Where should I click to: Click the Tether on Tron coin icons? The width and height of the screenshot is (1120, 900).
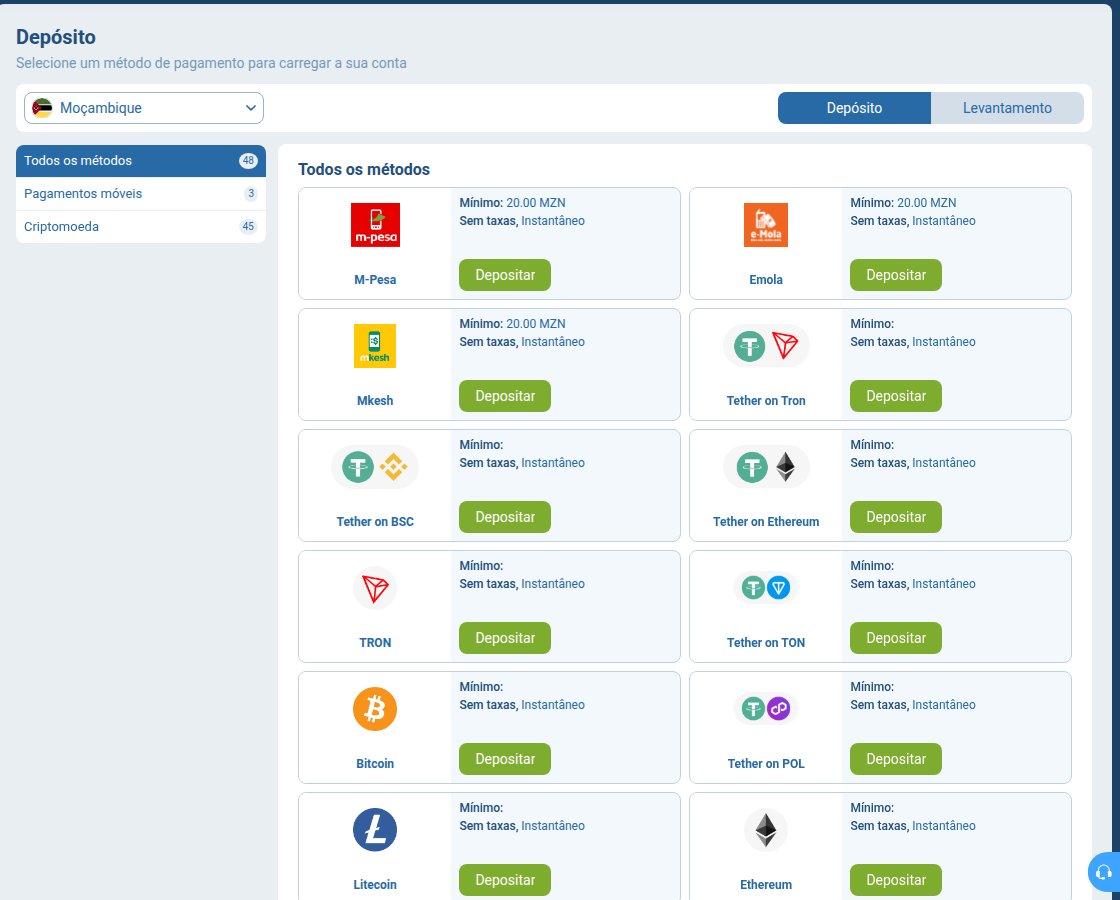pos(766,346)
